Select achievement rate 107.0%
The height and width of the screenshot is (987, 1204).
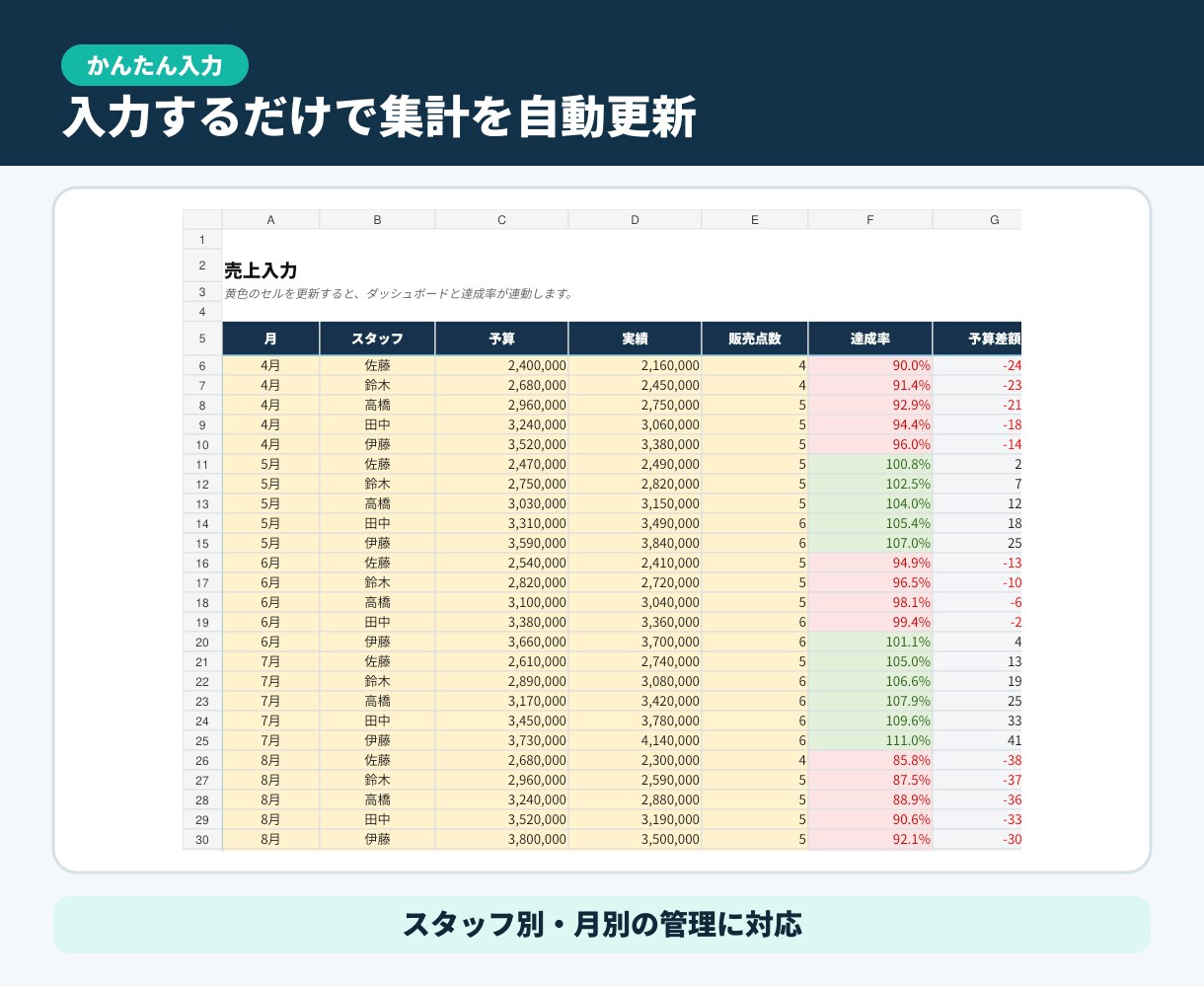[x=870, y=543]
